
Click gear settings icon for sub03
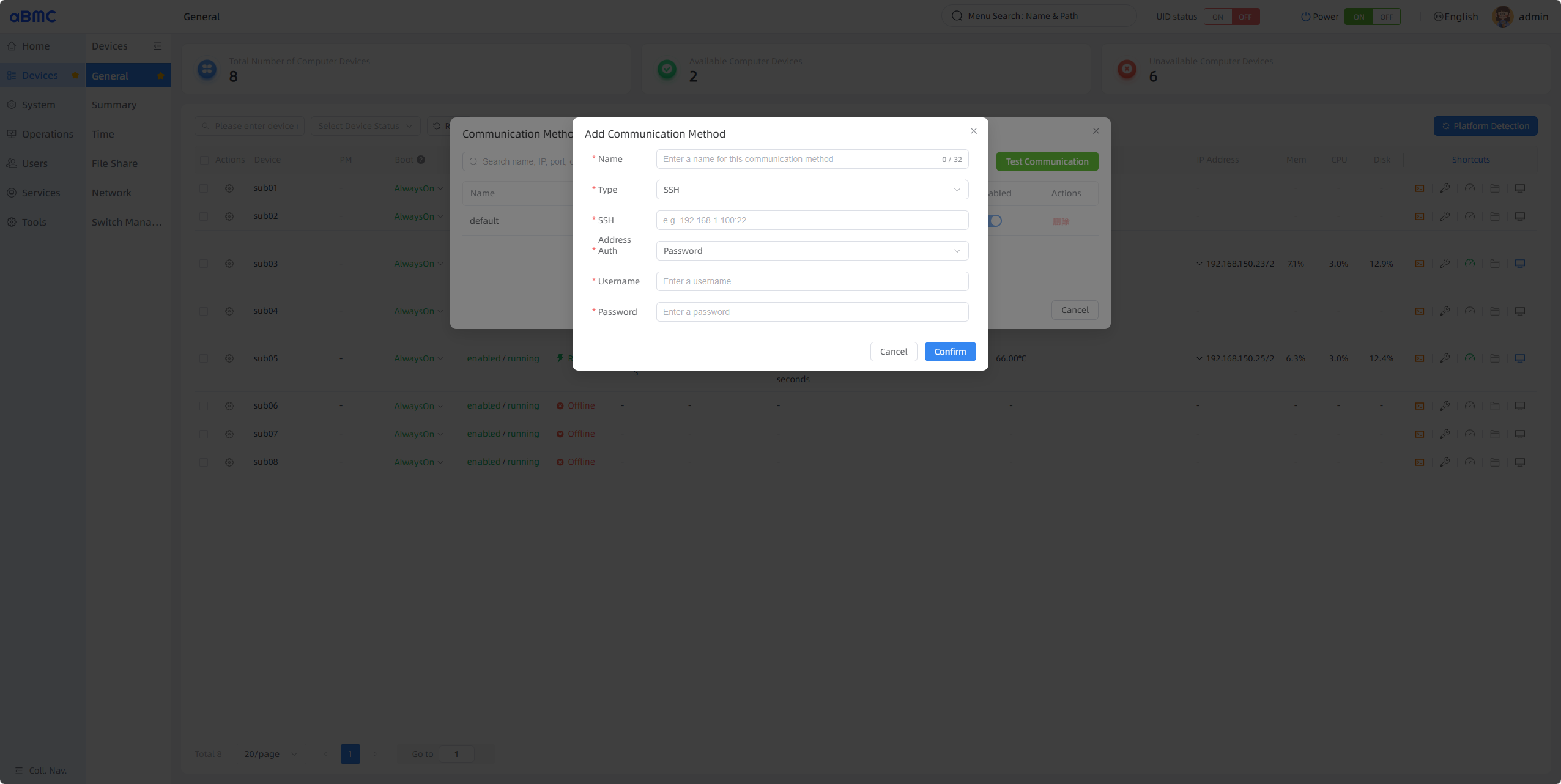click(229, 264)
